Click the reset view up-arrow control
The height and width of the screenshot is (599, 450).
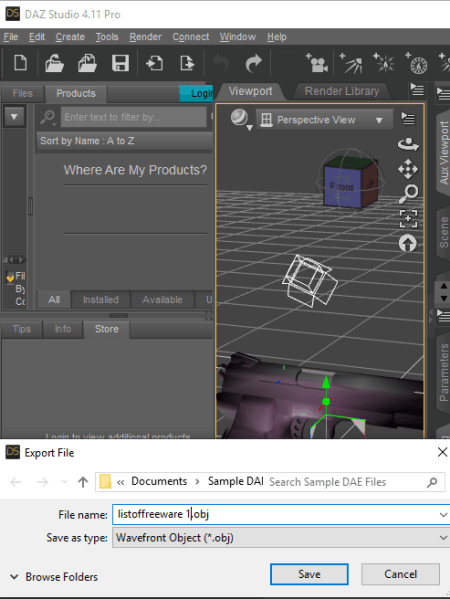408,243
